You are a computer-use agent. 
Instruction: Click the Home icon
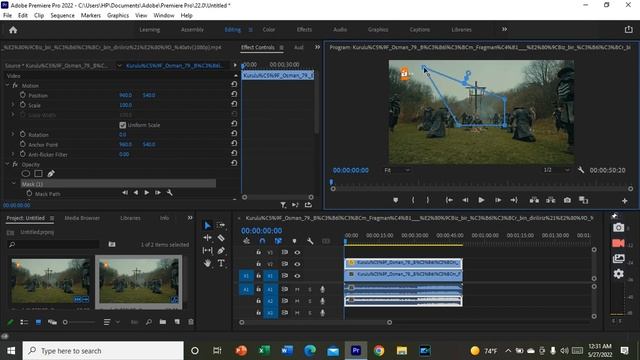(13, 30)
